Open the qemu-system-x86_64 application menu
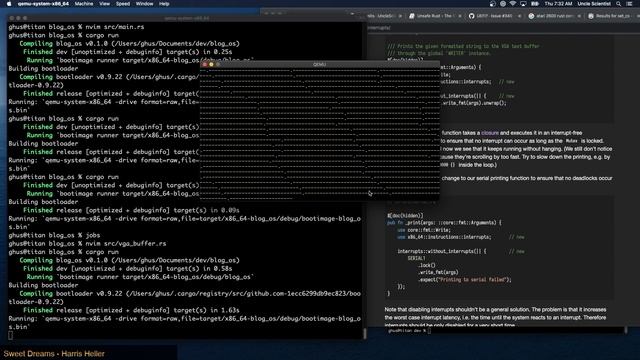The image size is (640, 360). (x=43, y=4)
